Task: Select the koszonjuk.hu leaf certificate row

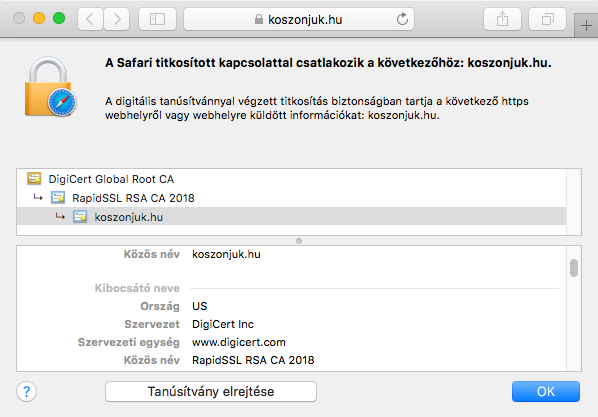Action: (291, 217)
